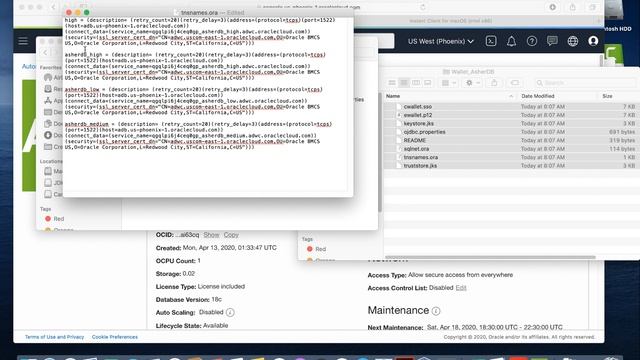Click the Search field in Wallet_AsherDB Finder

pos(585,83)
